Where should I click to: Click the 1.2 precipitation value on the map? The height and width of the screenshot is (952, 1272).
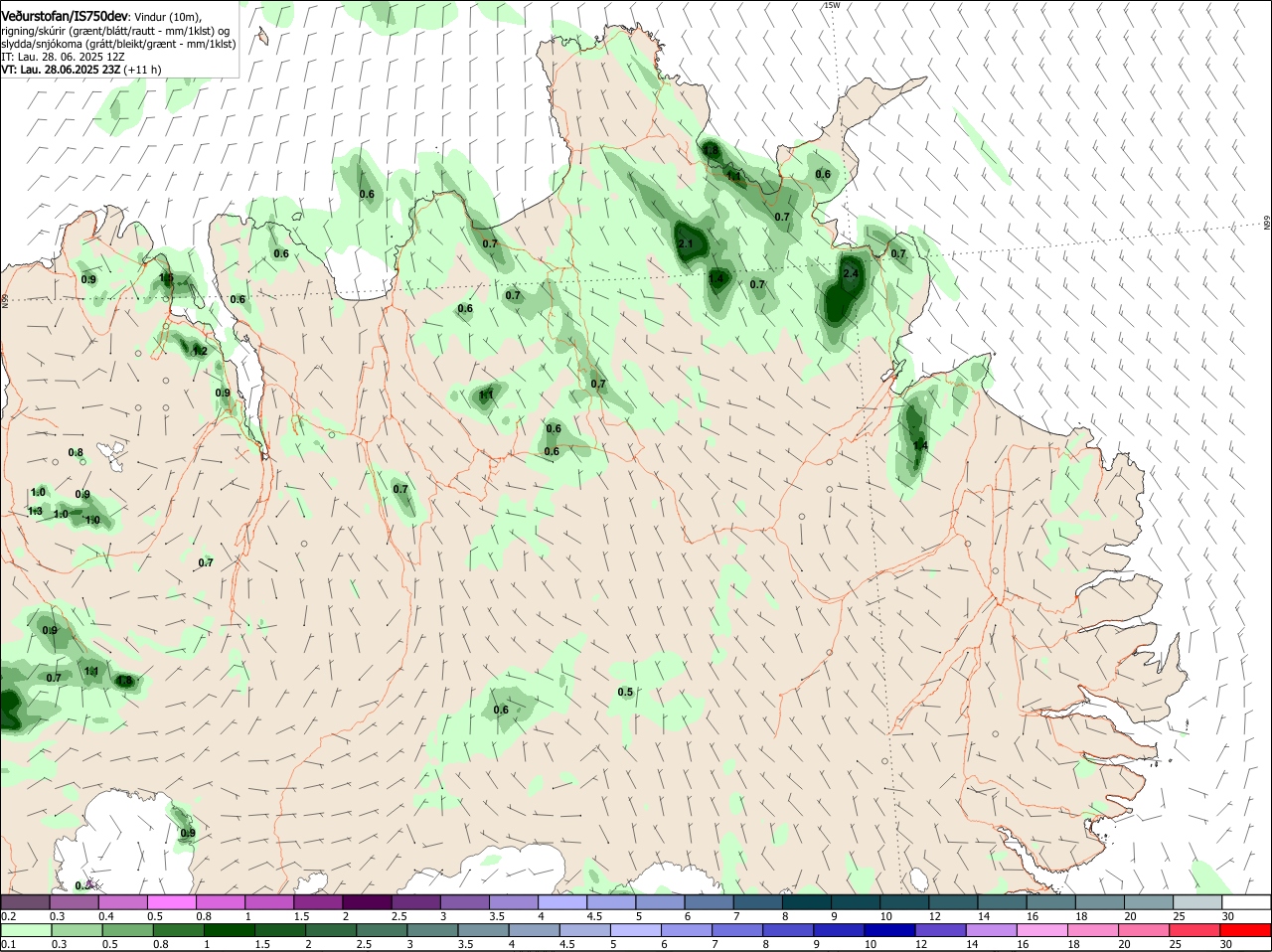(199, 351)
